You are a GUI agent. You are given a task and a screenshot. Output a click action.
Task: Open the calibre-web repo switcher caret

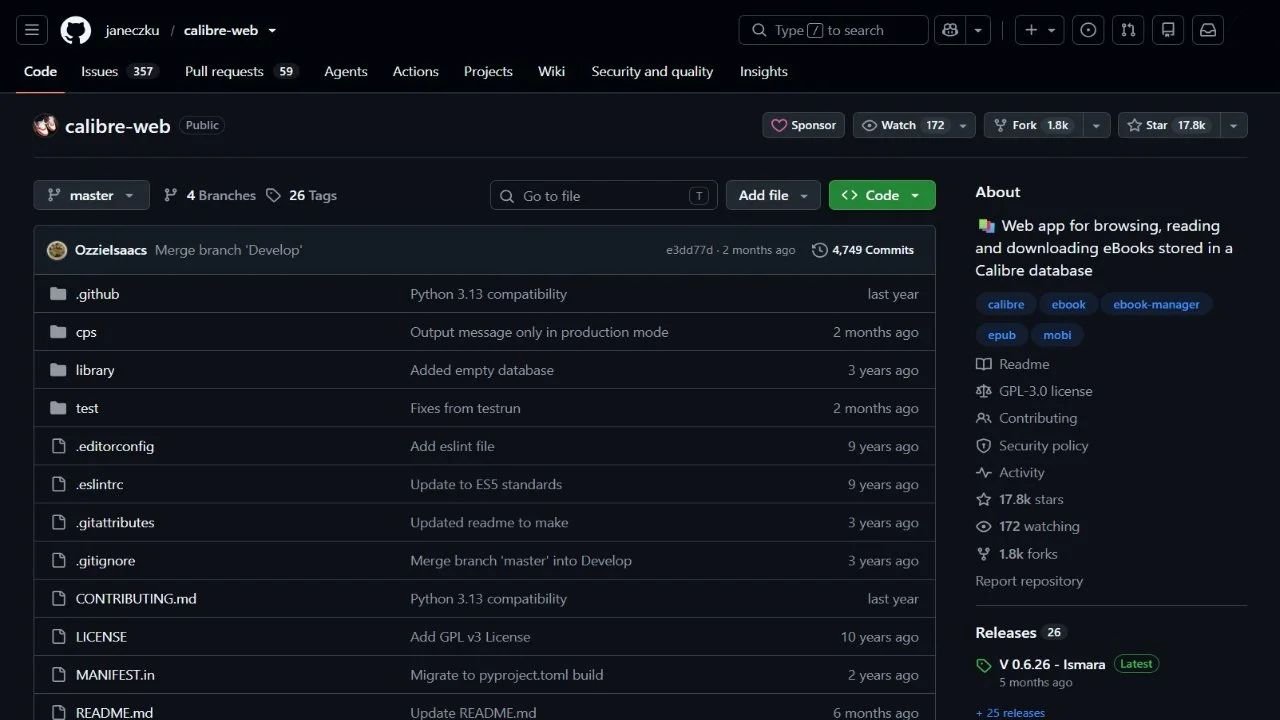pos(272,30)
